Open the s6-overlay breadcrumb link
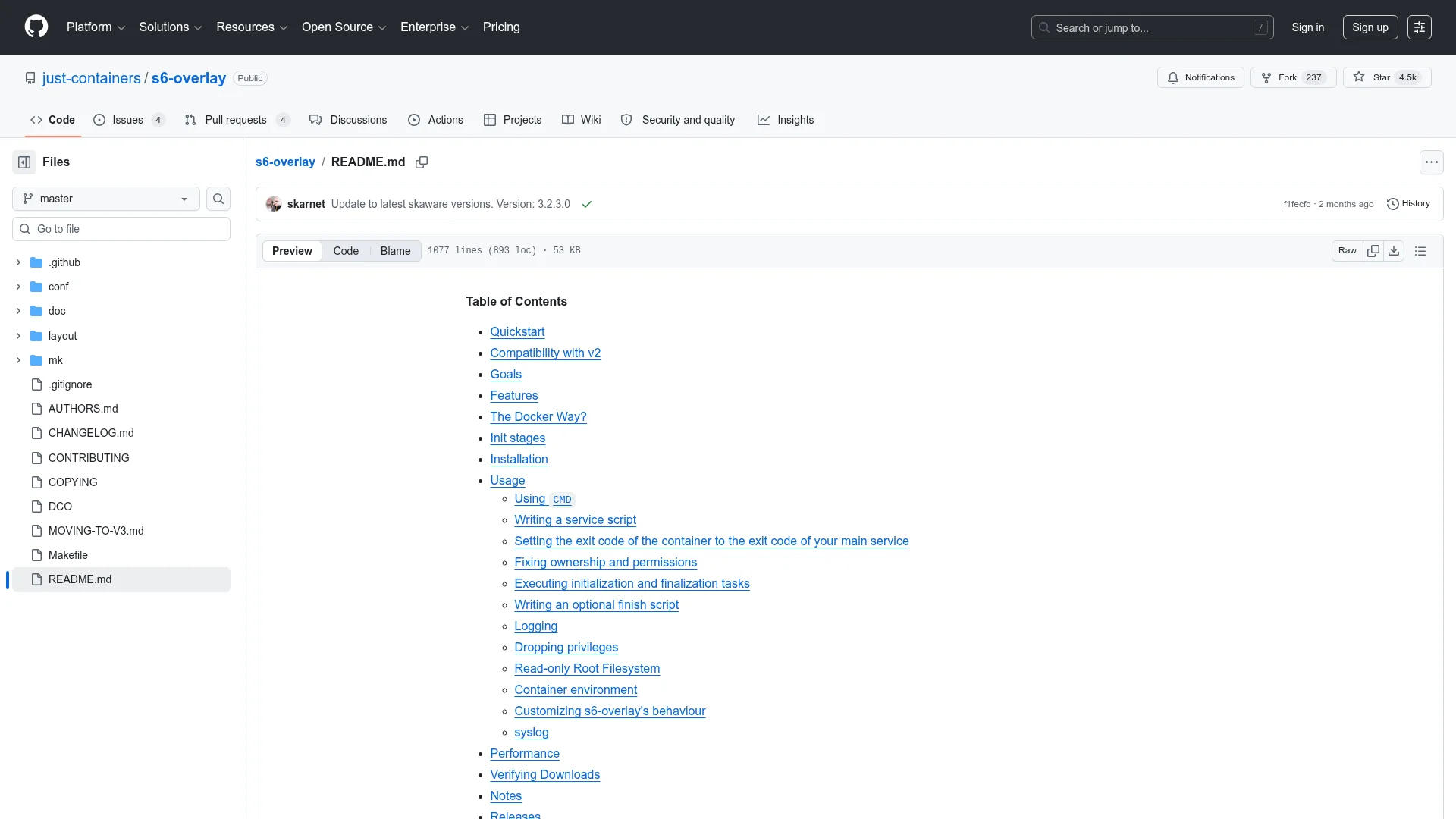 click(285, 162)
